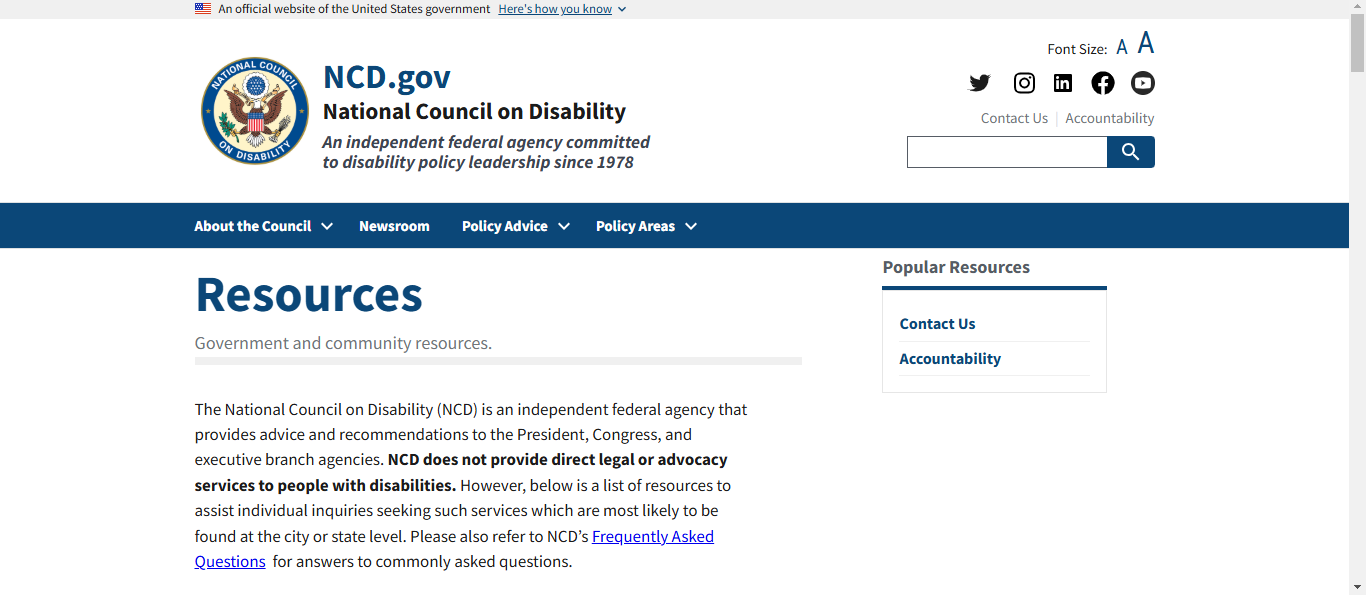Select the larger font size A
The height and width of the screenshot is (595, 1366).
1146,43
